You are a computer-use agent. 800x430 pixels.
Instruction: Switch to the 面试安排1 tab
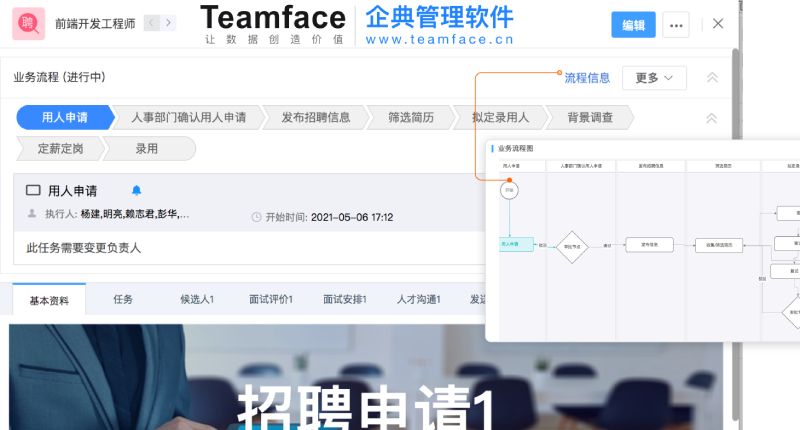[x=345, y=299]
